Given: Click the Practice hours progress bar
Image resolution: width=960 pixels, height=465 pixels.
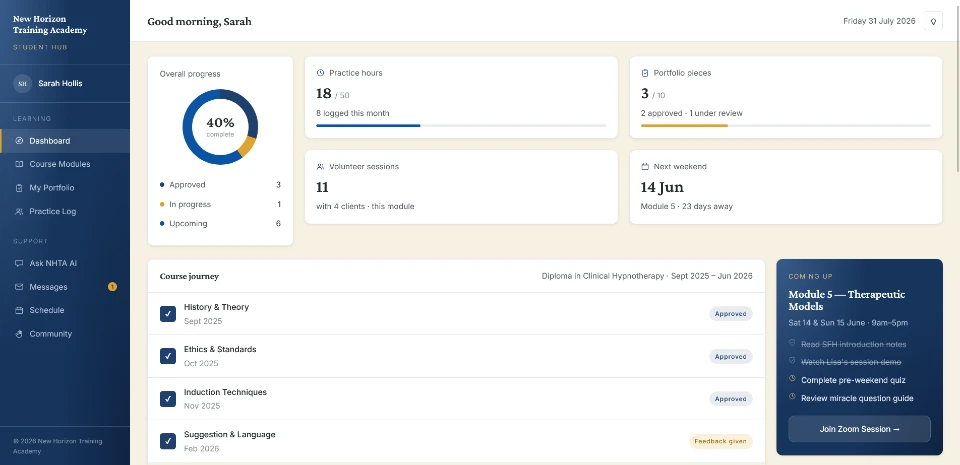Looking at the screenshot, I should (x=461, y=125).
